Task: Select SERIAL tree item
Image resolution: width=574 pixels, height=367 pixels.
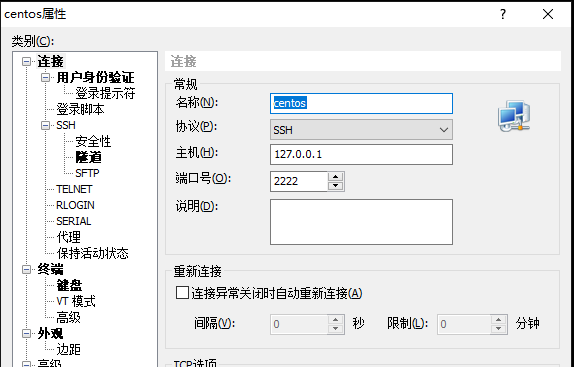Action: click(x=74, y=221)
